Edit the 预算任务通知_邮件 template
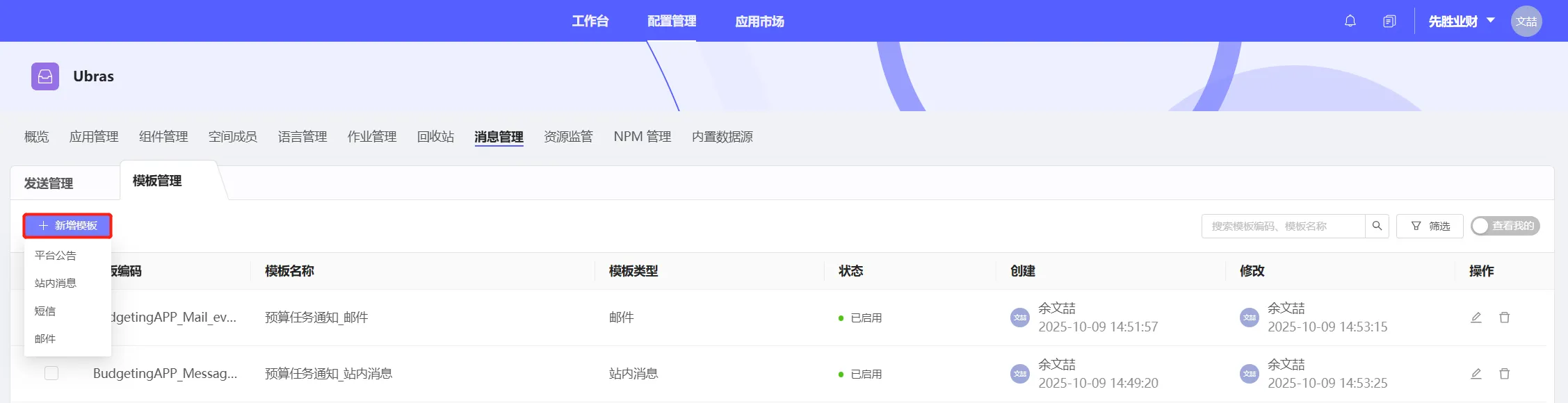This screenshot has width=1568, height=403. pos(1476,318)
